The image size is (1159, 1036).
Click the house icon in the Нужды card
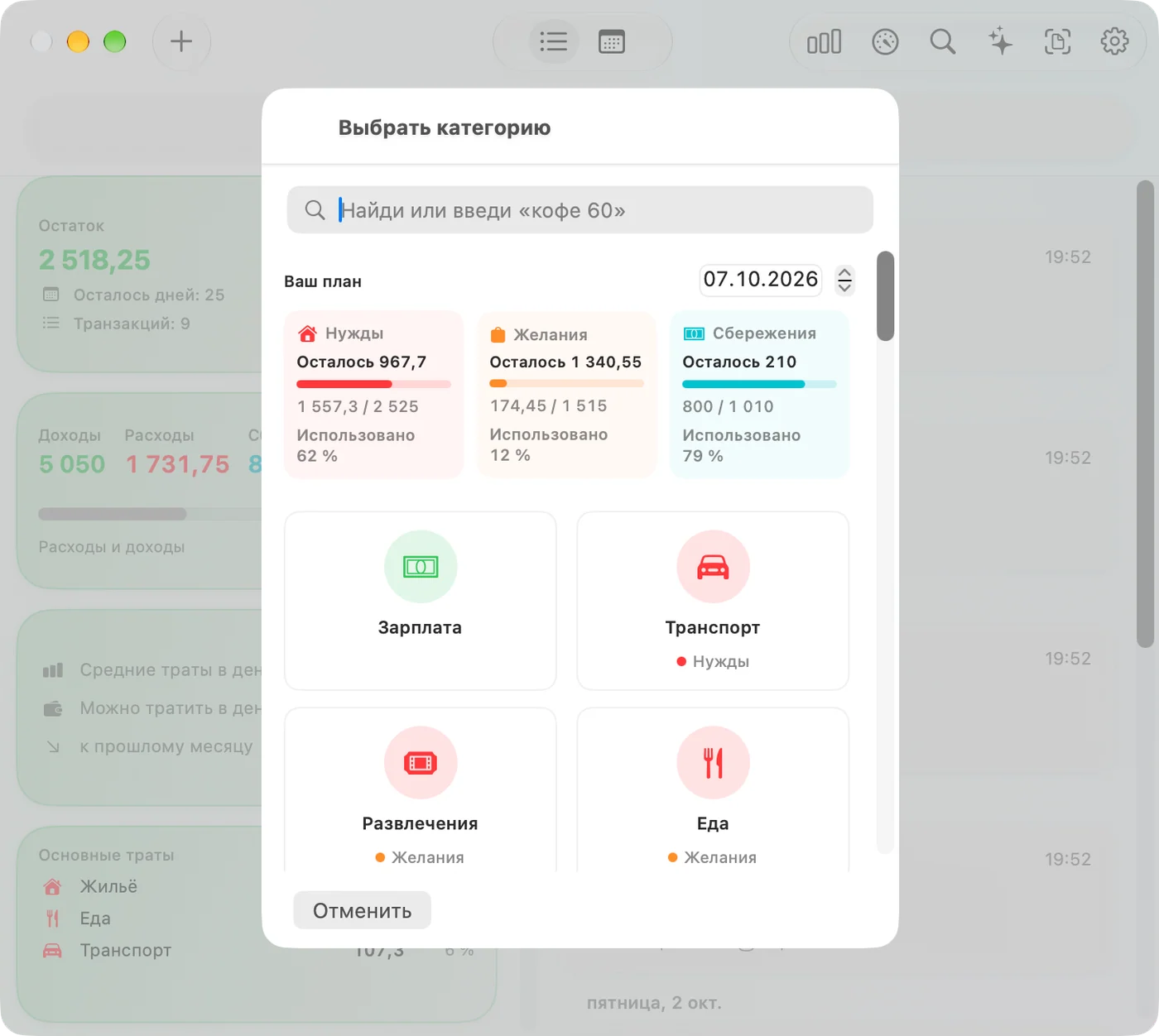307,333
